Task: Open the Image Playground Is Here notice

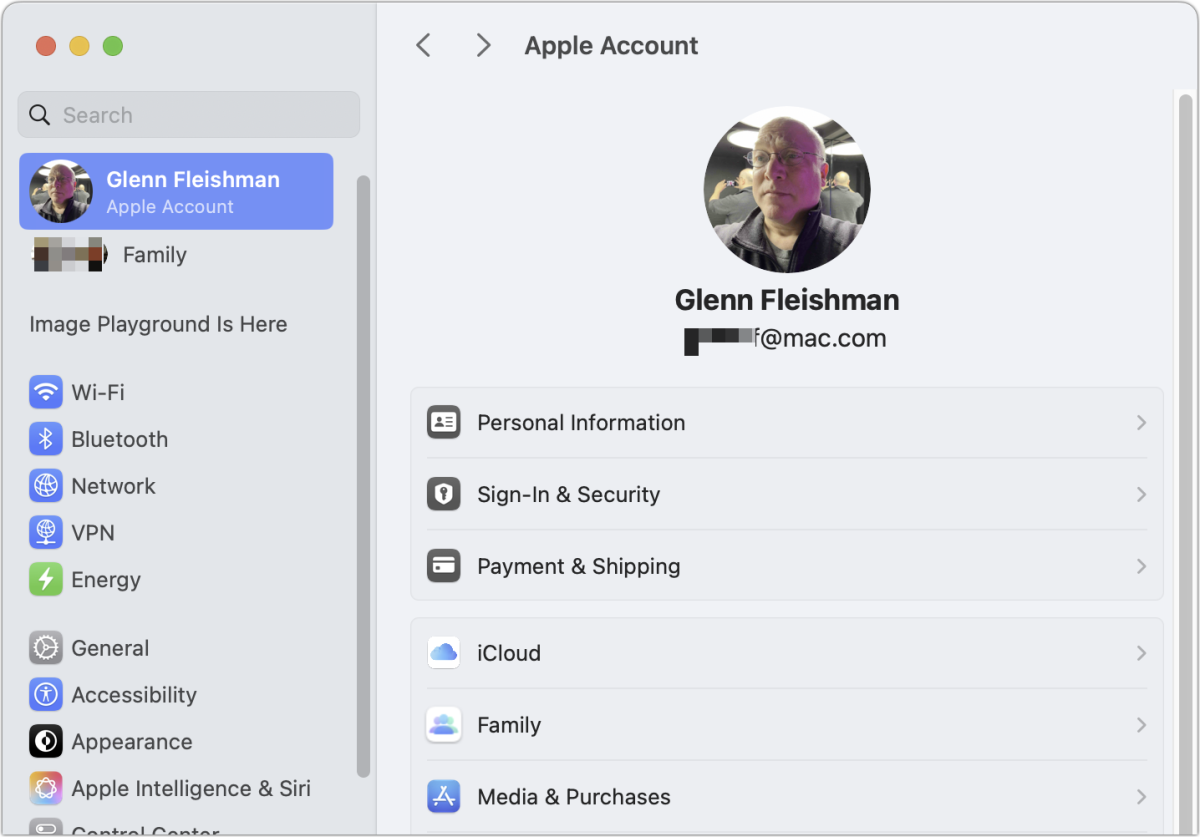Action: [158, 324]
